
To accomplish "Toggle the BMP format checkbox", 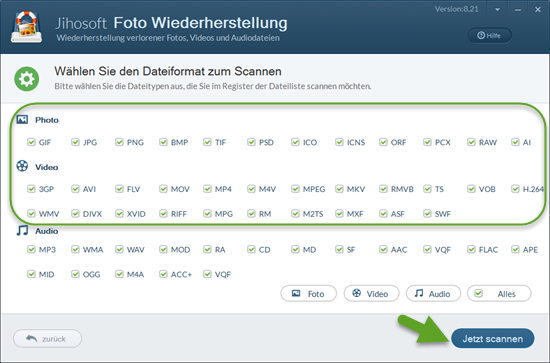I will [x=163, y=142].
